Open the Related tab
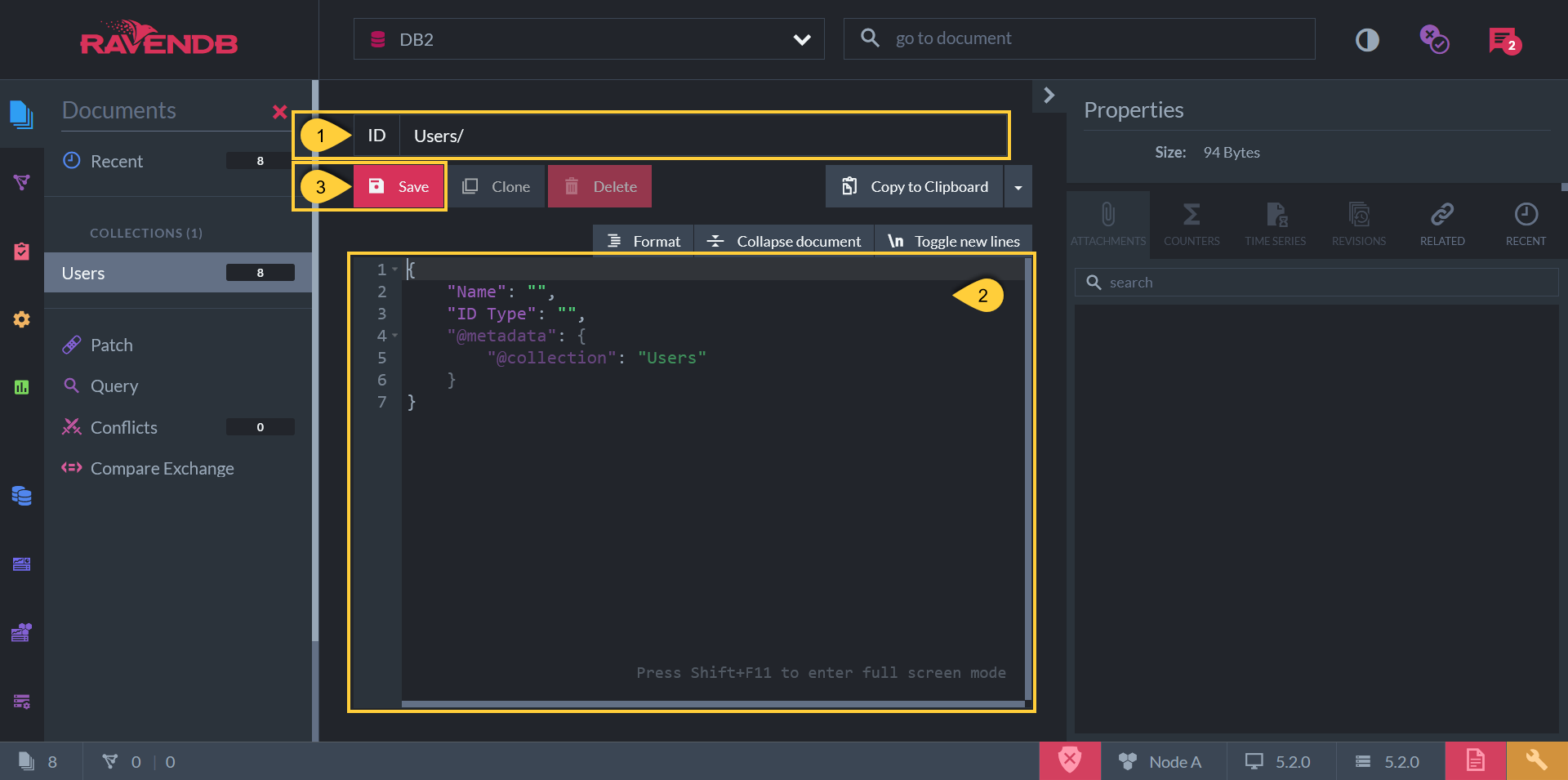 pos(1442,225)
